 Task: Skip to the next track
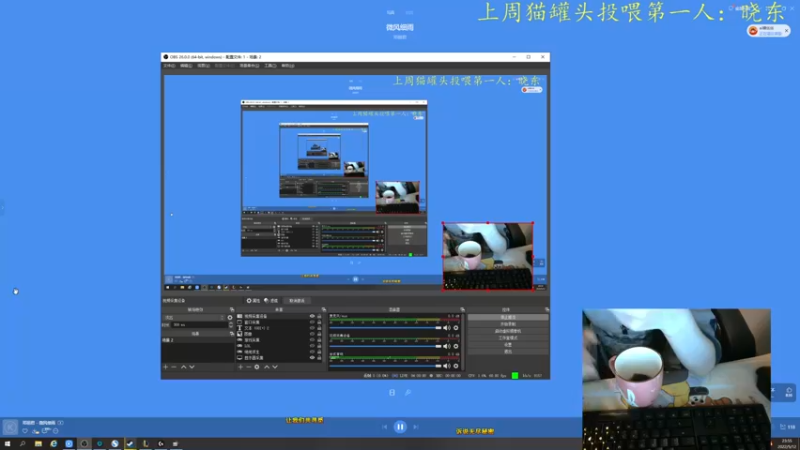[x=416, y=427]
